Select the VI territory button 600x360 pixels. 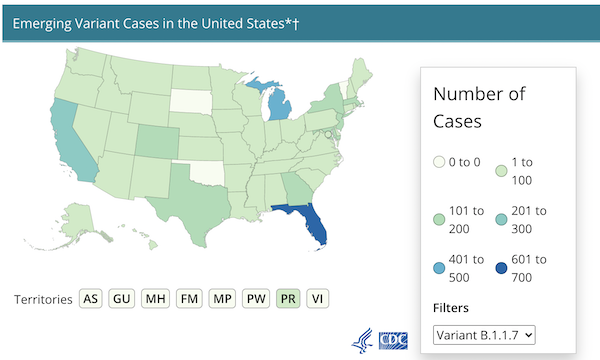[318, 298]
